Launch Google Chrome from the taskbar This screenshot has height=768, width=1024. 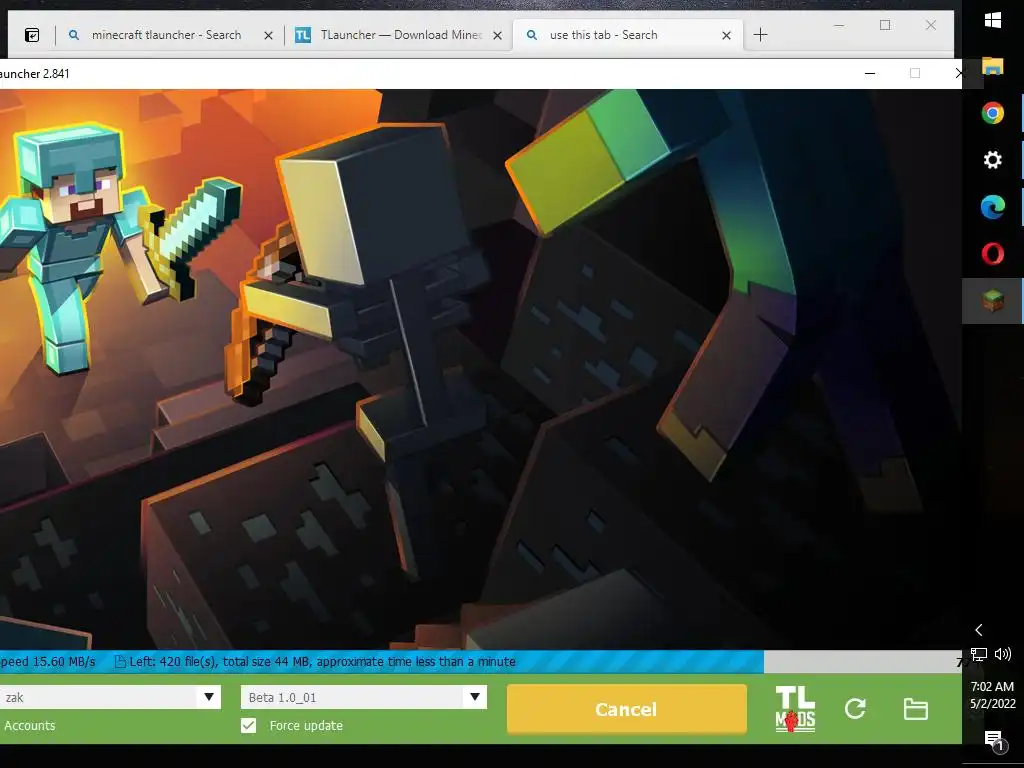pos(993,113)
